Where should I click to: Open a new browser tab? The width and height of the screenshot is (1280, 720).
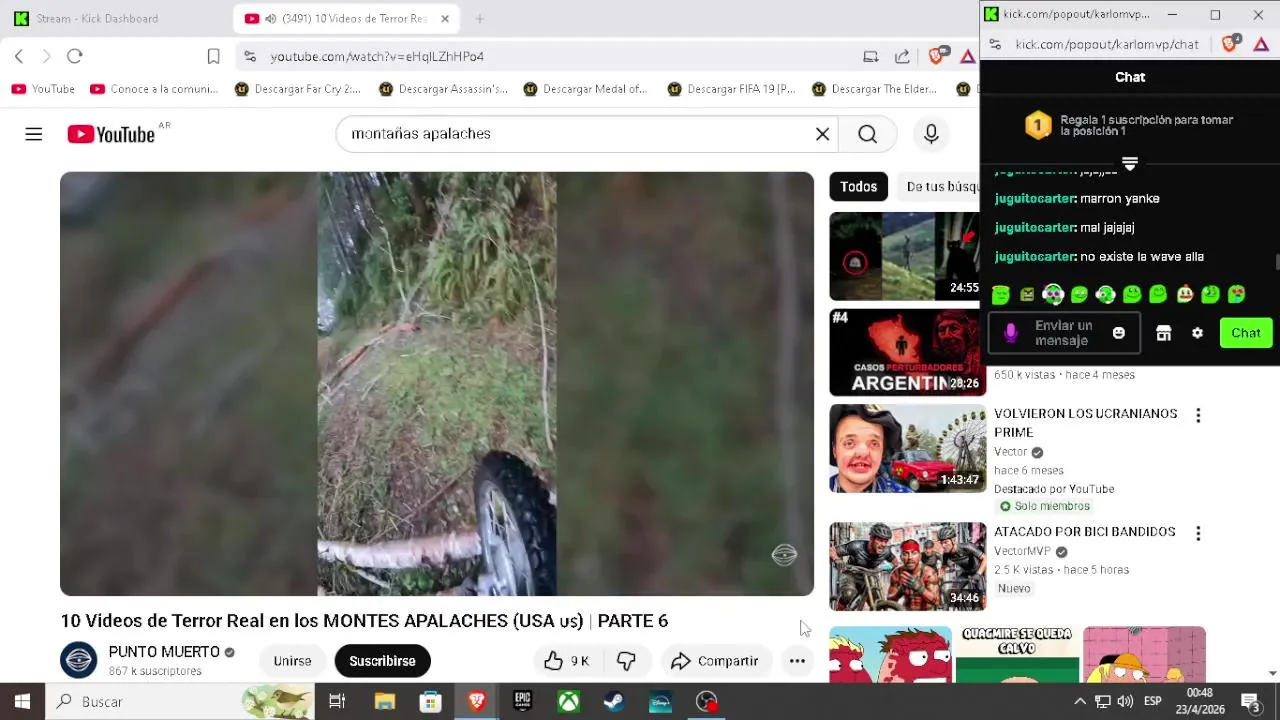click(479, 19)
